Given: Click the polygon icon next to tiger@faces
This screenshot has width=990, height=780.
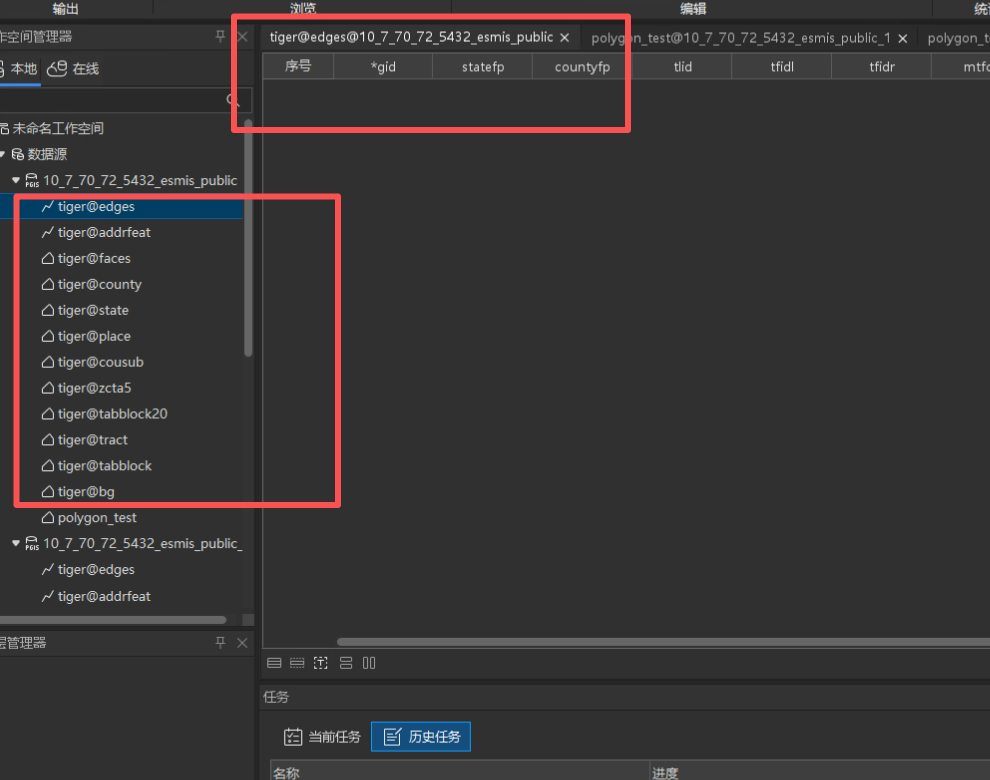Looking at the screenshot, I should 47,258.
